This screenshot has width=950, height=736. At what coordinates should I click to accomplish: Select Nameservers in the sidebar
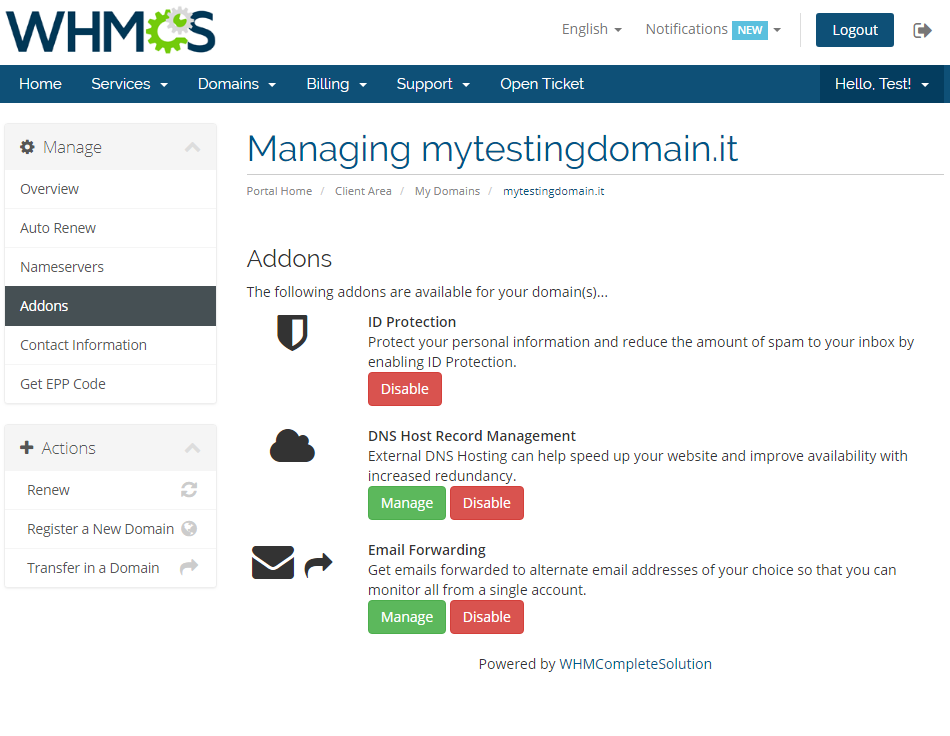pyautogui.click(x=110, y=267)
